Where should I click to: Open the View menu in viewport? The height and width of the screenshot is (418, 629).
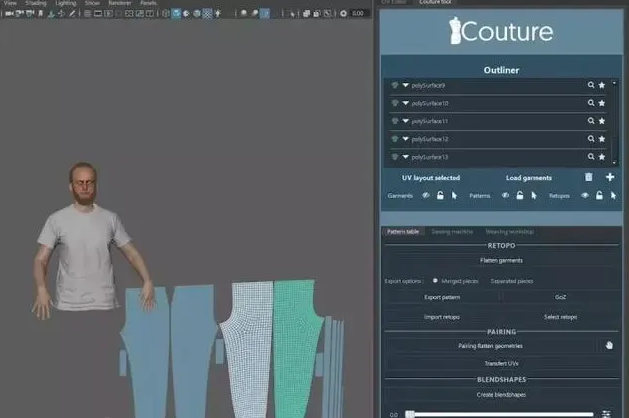point(10,3)
